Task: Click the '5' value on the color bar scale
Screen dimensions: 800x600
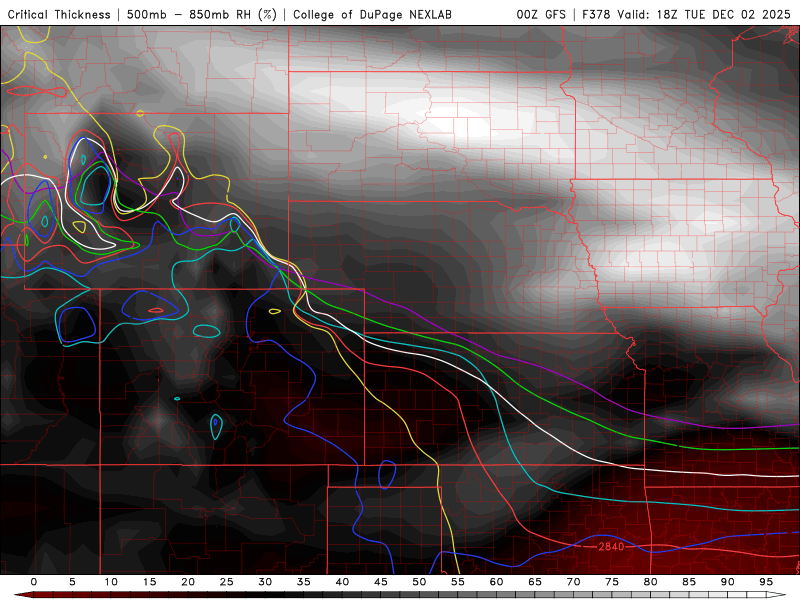Action: point(72,582)
